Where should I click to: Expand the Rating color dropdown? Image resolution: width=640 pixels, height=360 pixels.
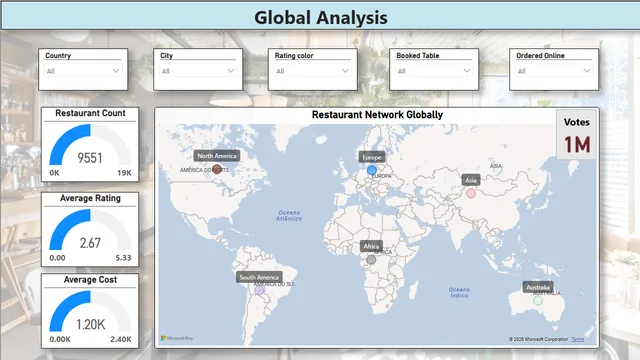click(312, 71)
